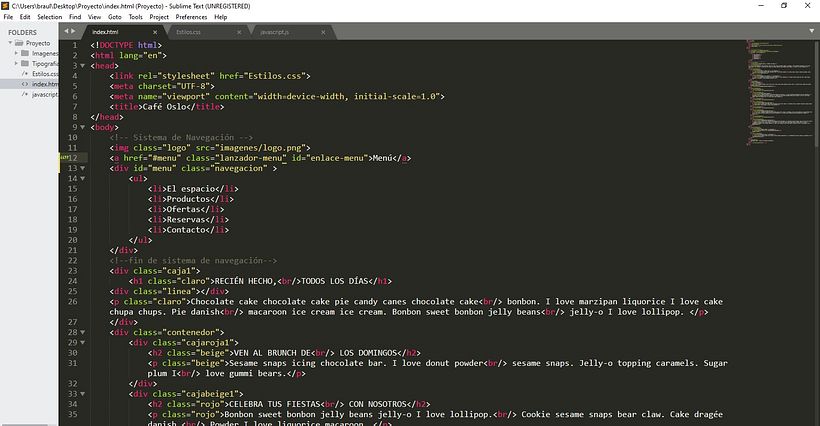Image resolution: width=820 pixels, height=426 pixels.
Task: Place cursor in 'Estilos.css' href value
Action: click(x=275, y=76)
